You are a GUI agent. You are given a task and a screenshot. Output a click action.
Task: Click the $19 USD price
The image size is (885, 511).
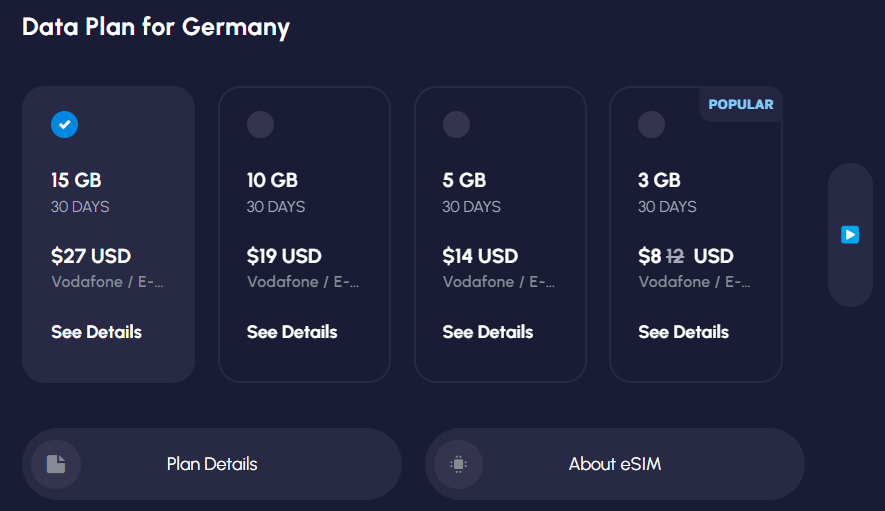284,256
